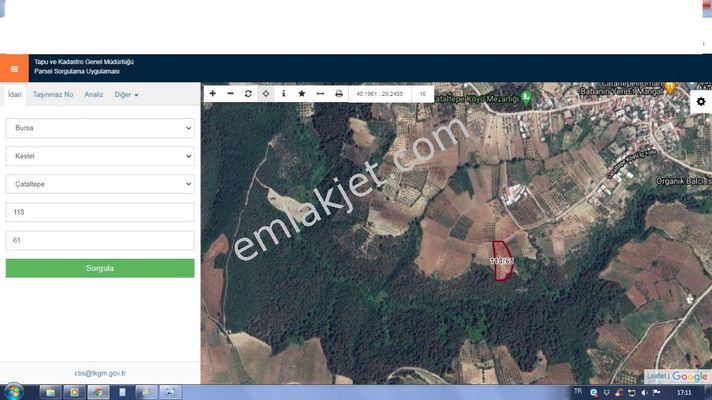Viewport: 712px width, 400px height.
Task: Click the Çataltepe Köyü Mezarlığı map marker
Action: click(526, 97)
